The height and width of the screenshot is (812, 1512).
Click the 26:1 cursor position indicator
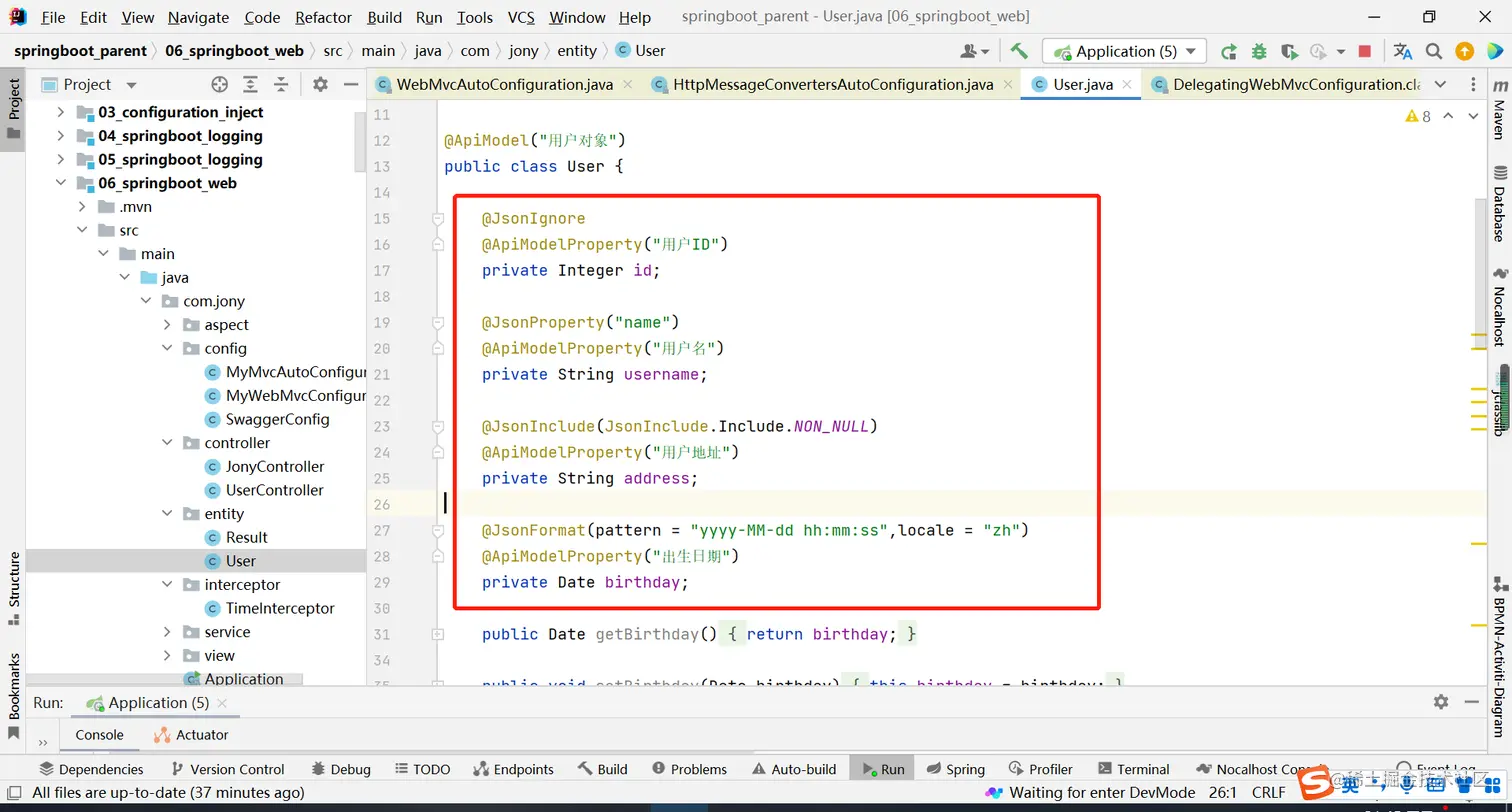coord(1223,793)
